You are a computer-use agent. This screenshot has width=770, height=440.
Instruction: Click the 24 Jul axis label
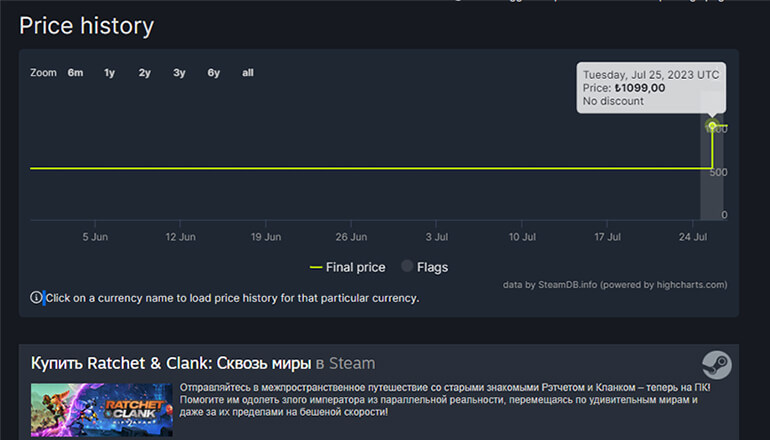pos(693,237)
